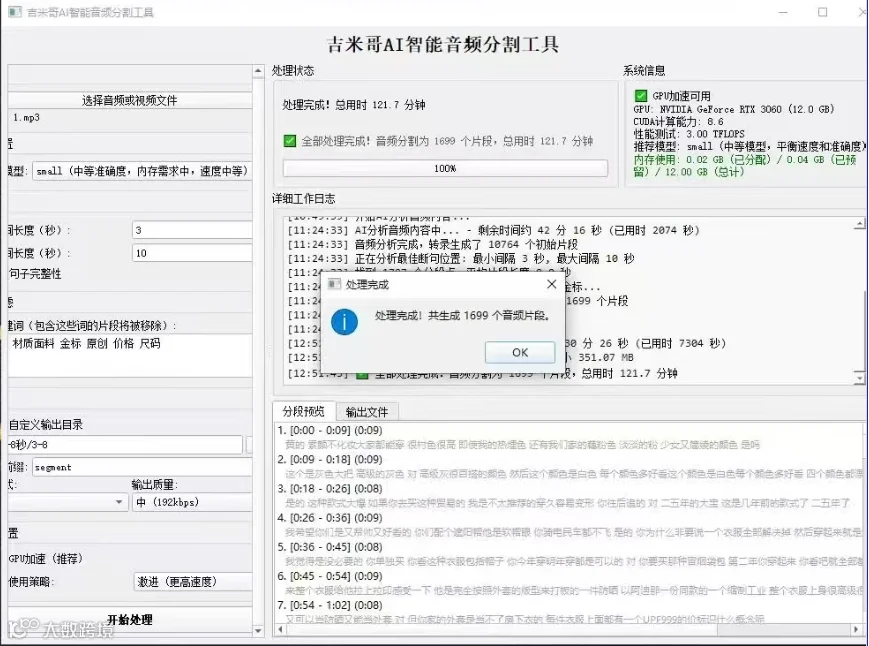Click OK in the 处理完成 dialog
This screenshot has width=869, height=646.
tap(520, 352)
